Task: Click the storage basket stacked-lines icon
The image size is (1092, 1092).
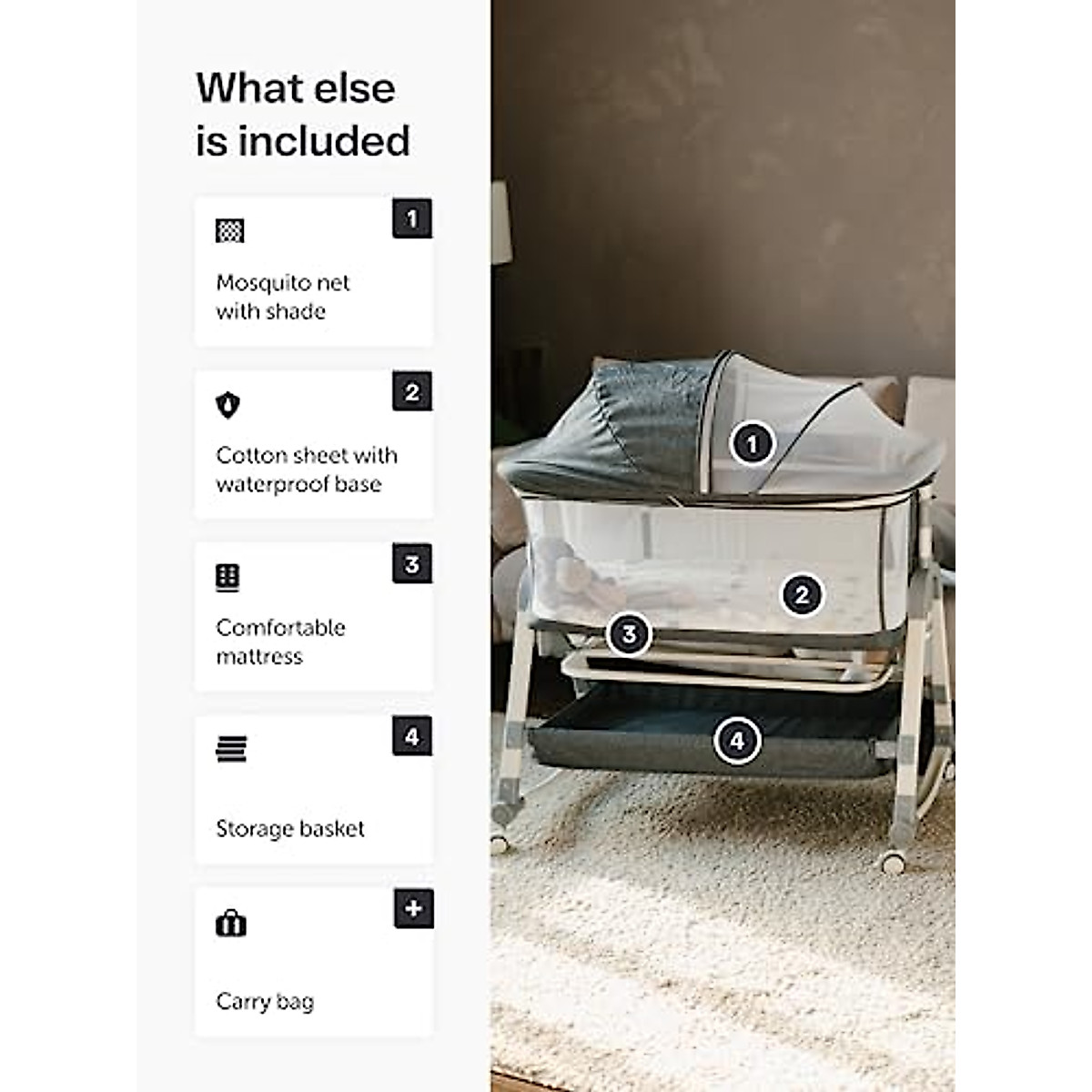Action: [231, 750]
